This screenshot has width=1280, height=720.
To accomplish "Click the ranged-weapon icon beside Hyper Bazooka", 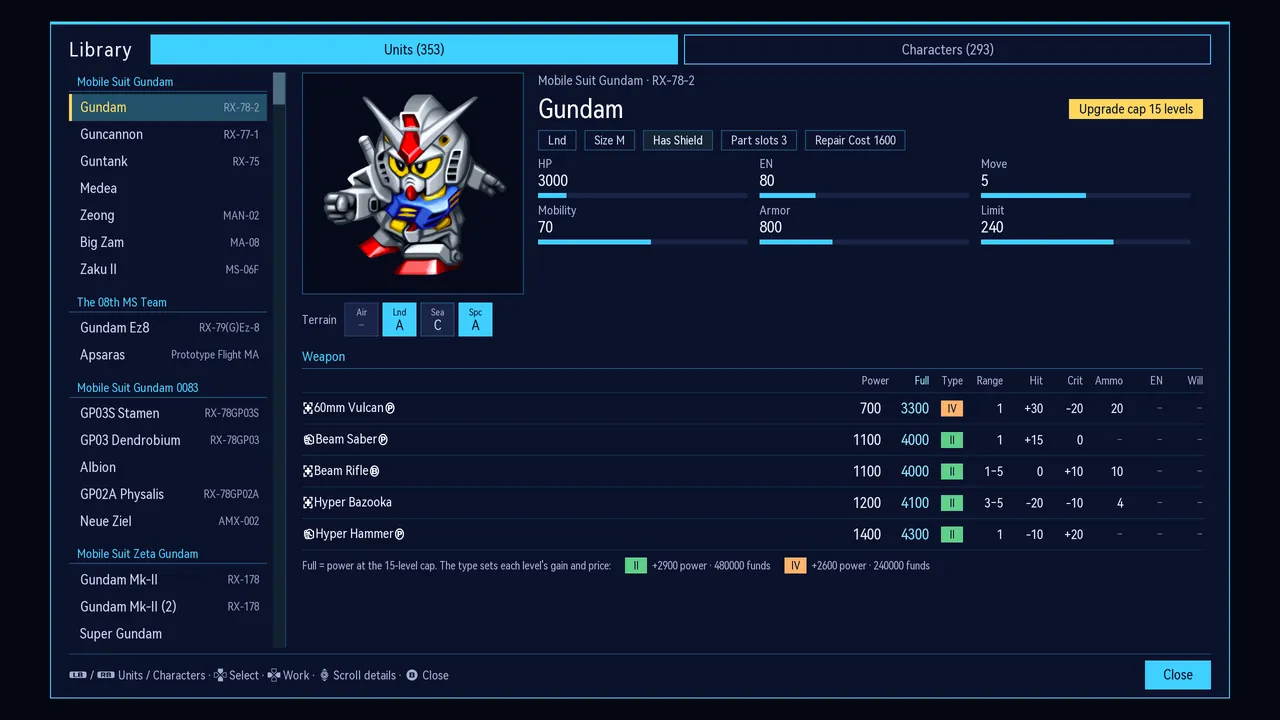I will point(308,503).
